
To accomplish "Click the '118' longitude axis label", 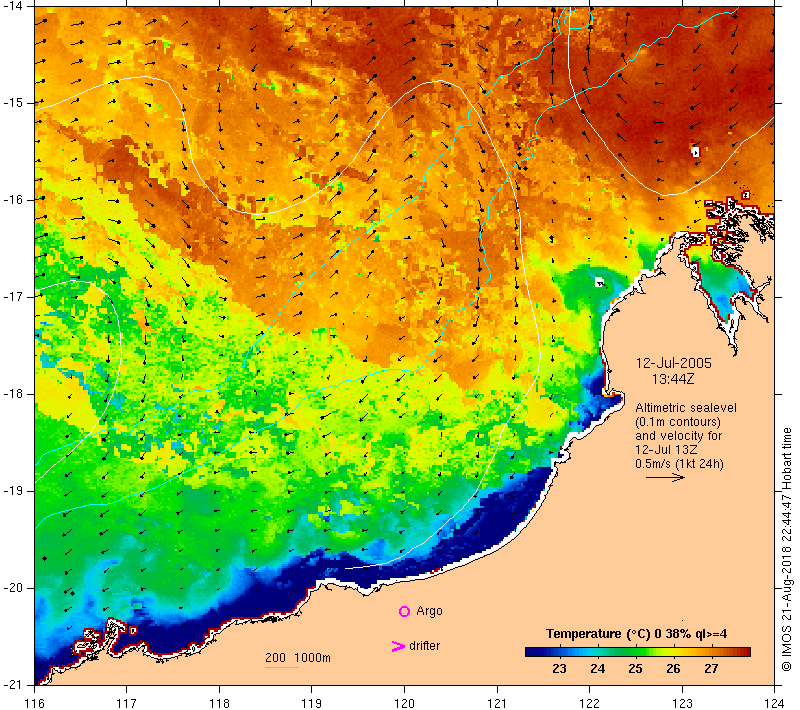I will [x=219, y=703].
